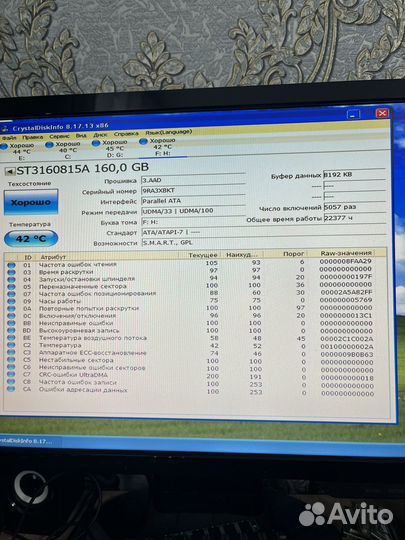
Task: Click the Прошивка field showing 3.AAD
Action: (193, 180)
